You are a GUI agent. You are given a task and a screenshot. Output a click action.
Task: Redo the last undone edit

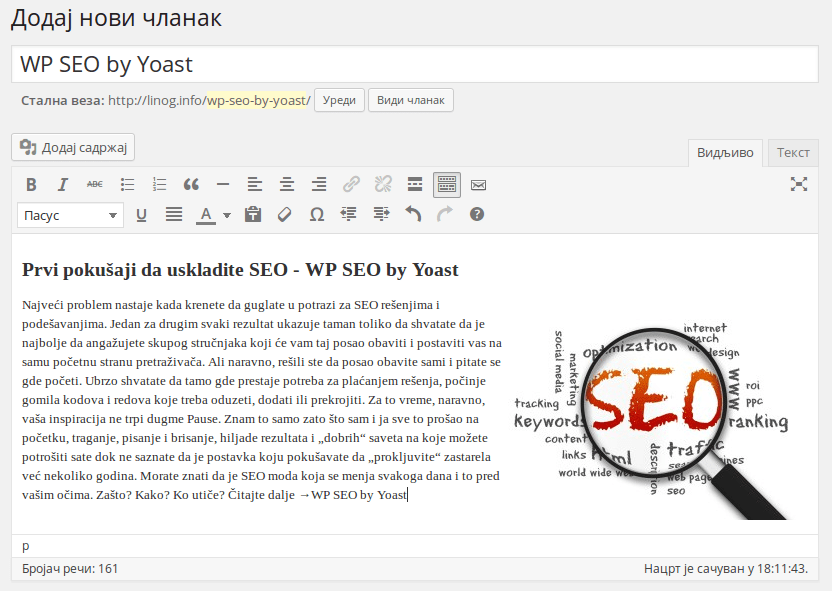click(x=445, y=215)
